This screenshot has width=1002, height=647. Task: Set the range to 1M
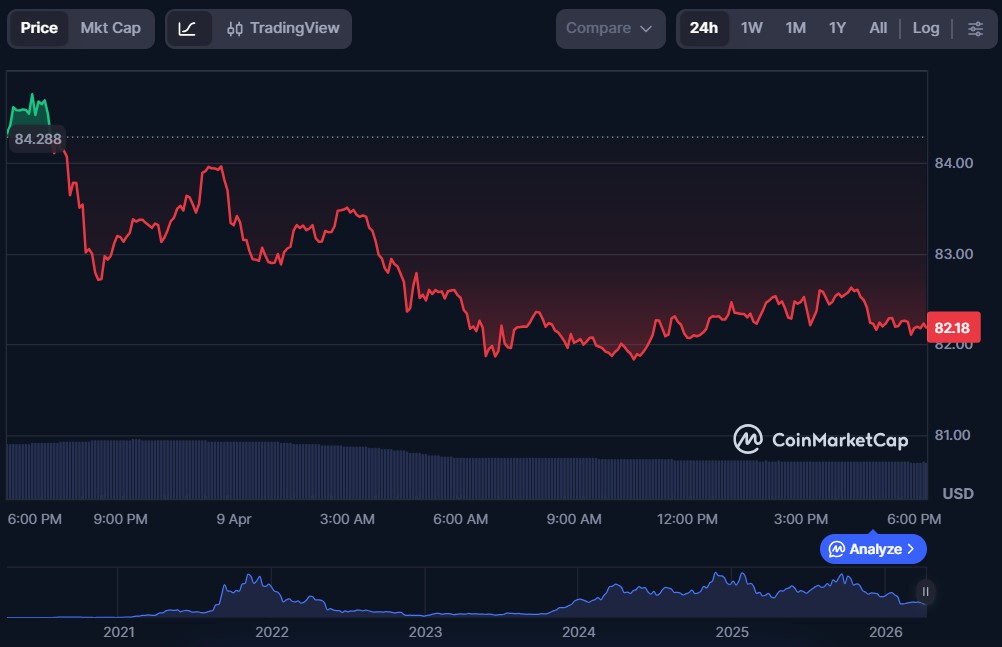click(x=795, y=28)
